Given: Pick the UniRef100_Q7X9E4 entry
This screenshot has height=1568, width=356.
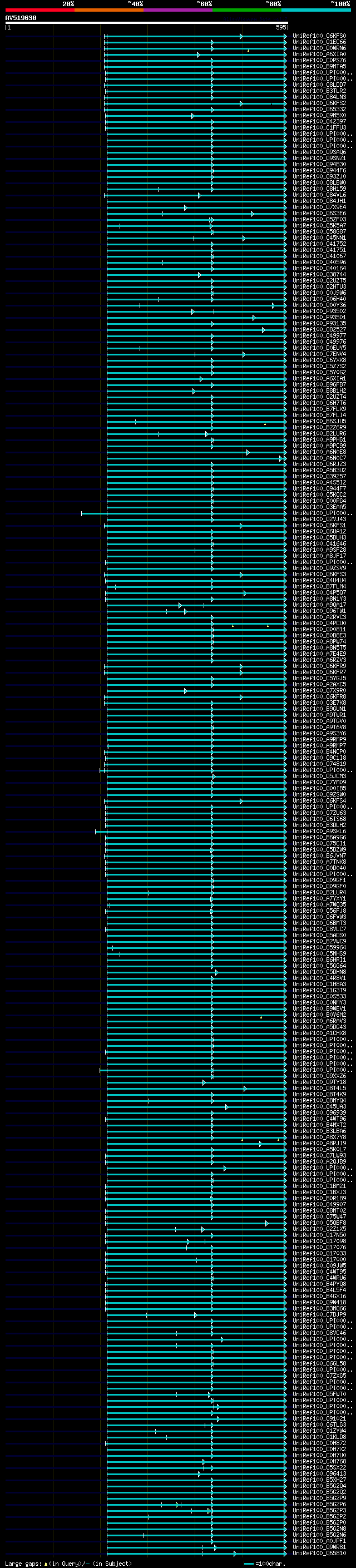Looking at the screenshot, I should tap(319, 207).
